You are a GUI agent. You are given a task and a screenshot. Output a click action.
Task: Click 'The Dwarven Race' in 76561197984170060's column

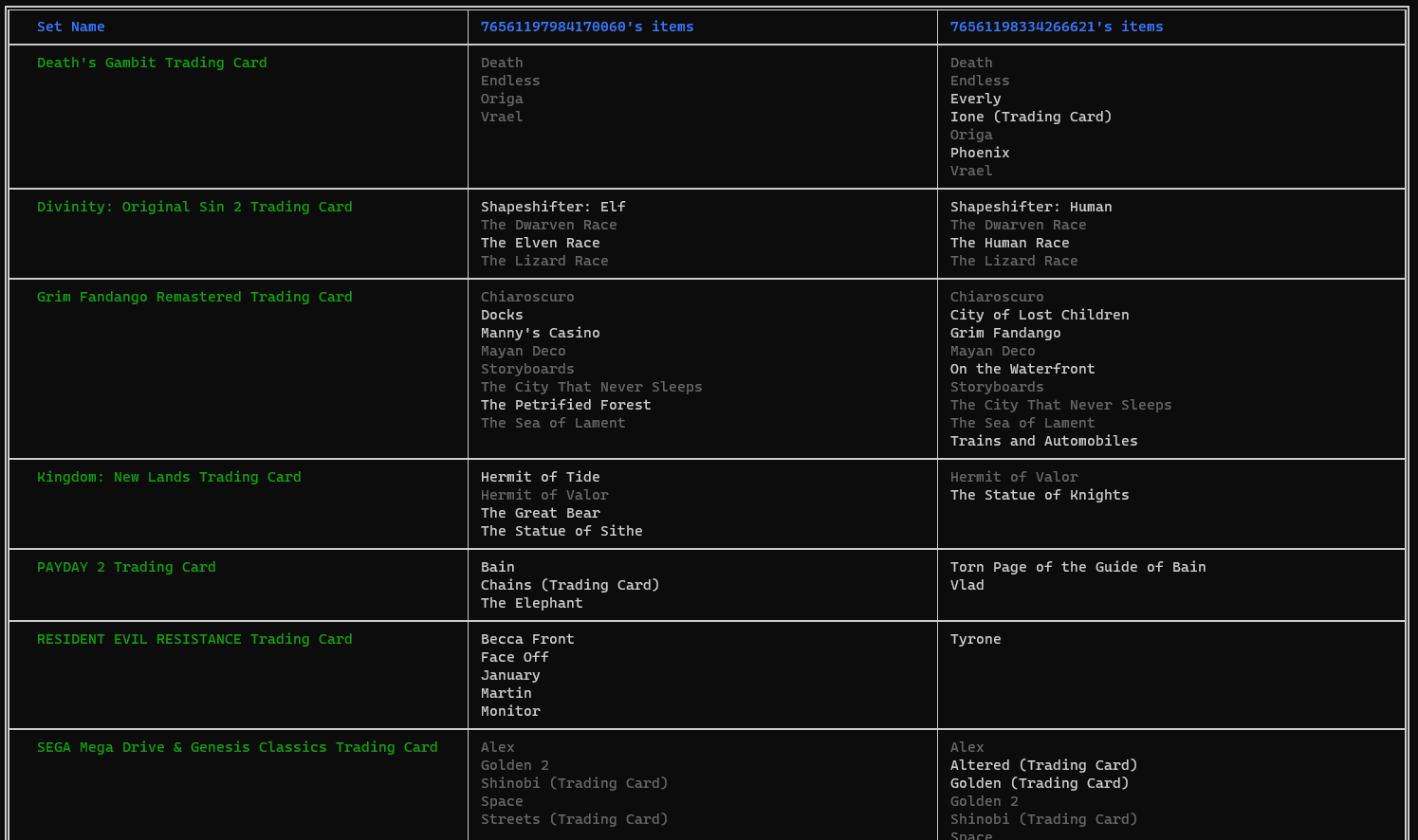click(549, 225)
